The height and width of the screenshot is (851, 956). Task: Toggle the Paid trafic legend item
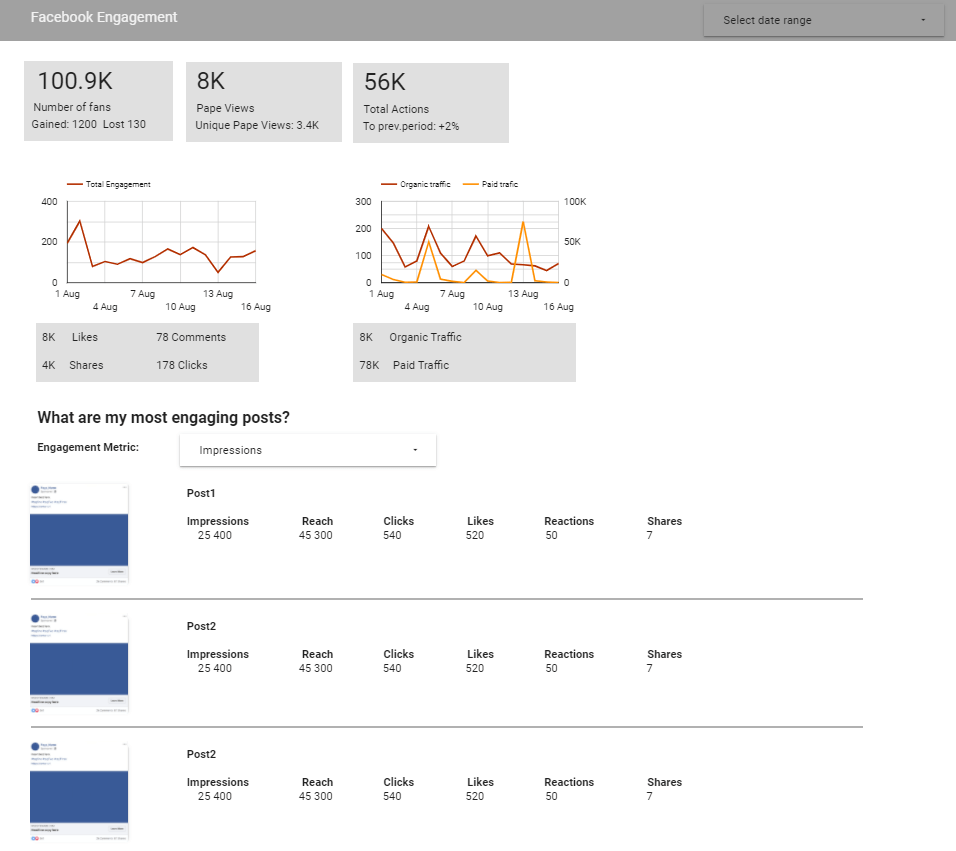coord(491,184)
